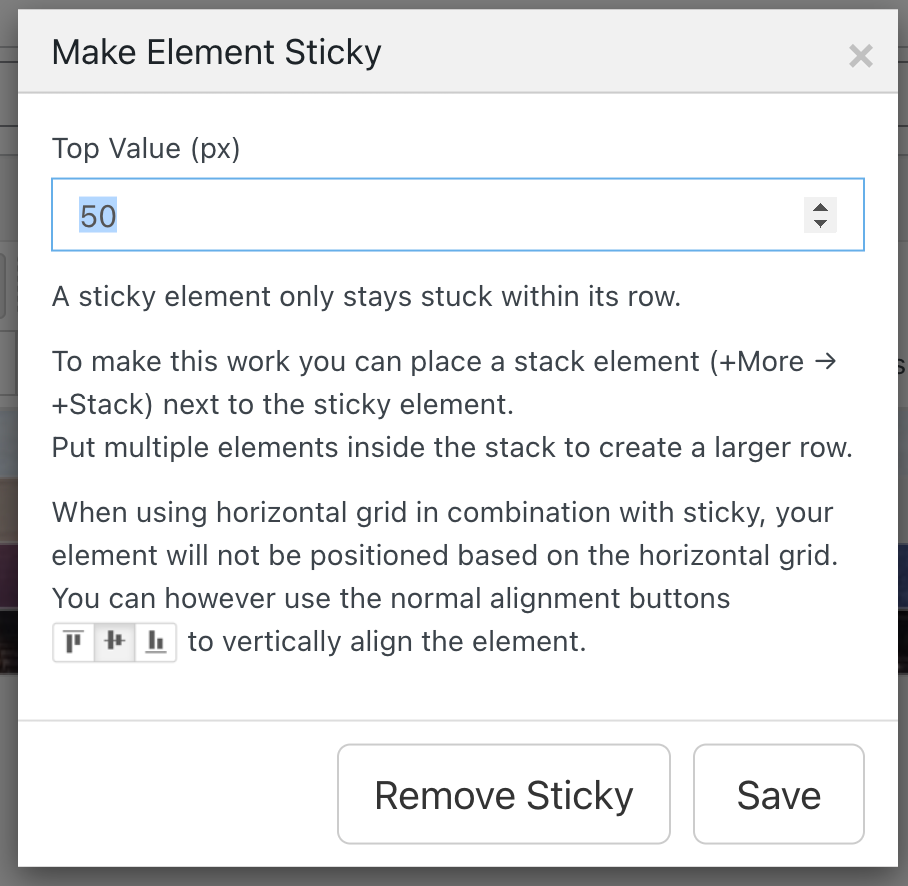Screen dimensions: 908x886
Task: Click the "Top Value (px)" label
Action: (146, 149)
